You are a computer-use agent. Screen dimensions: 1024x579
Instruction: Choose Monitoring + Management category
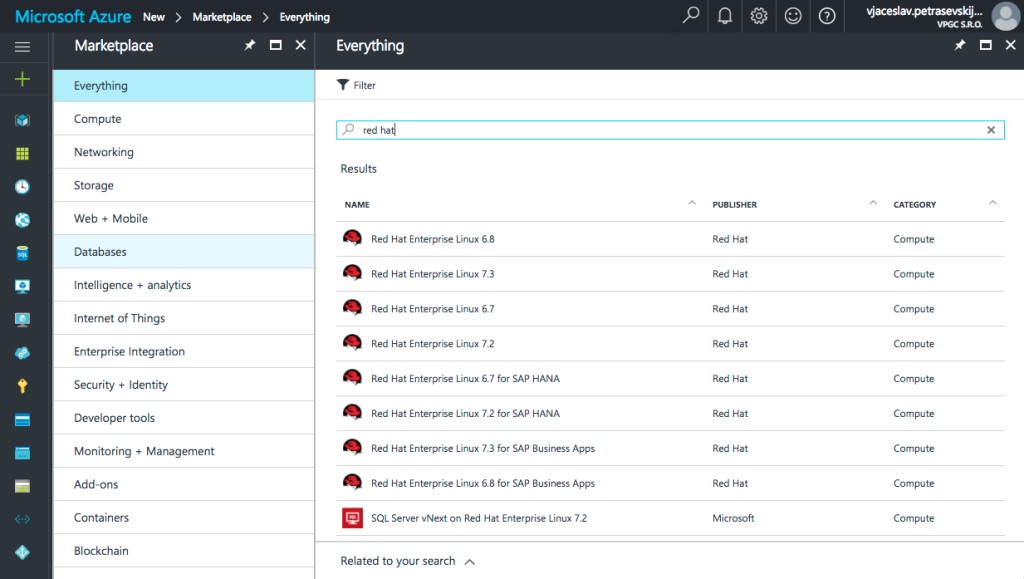click(x=184, y=452)
